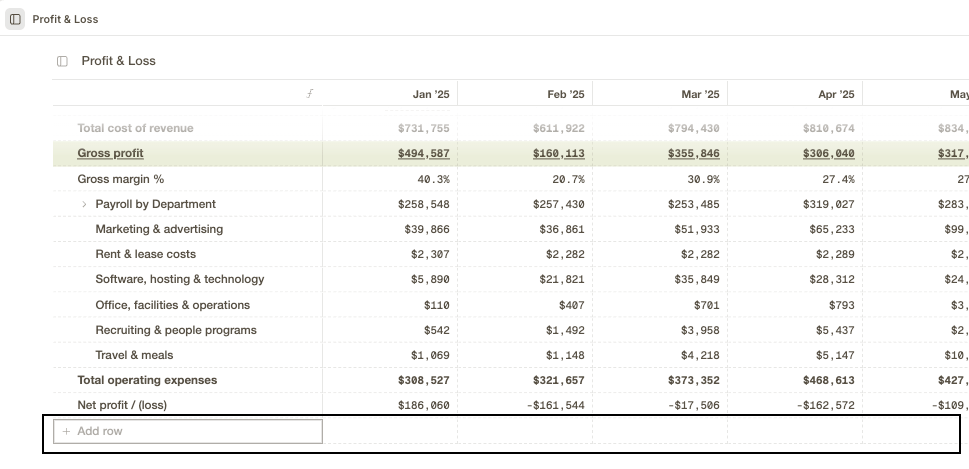This screenshot has height=469, width=969.
Task: Click Total cost of revenue Mar cell $794,430
Action: tap(693, 128)
